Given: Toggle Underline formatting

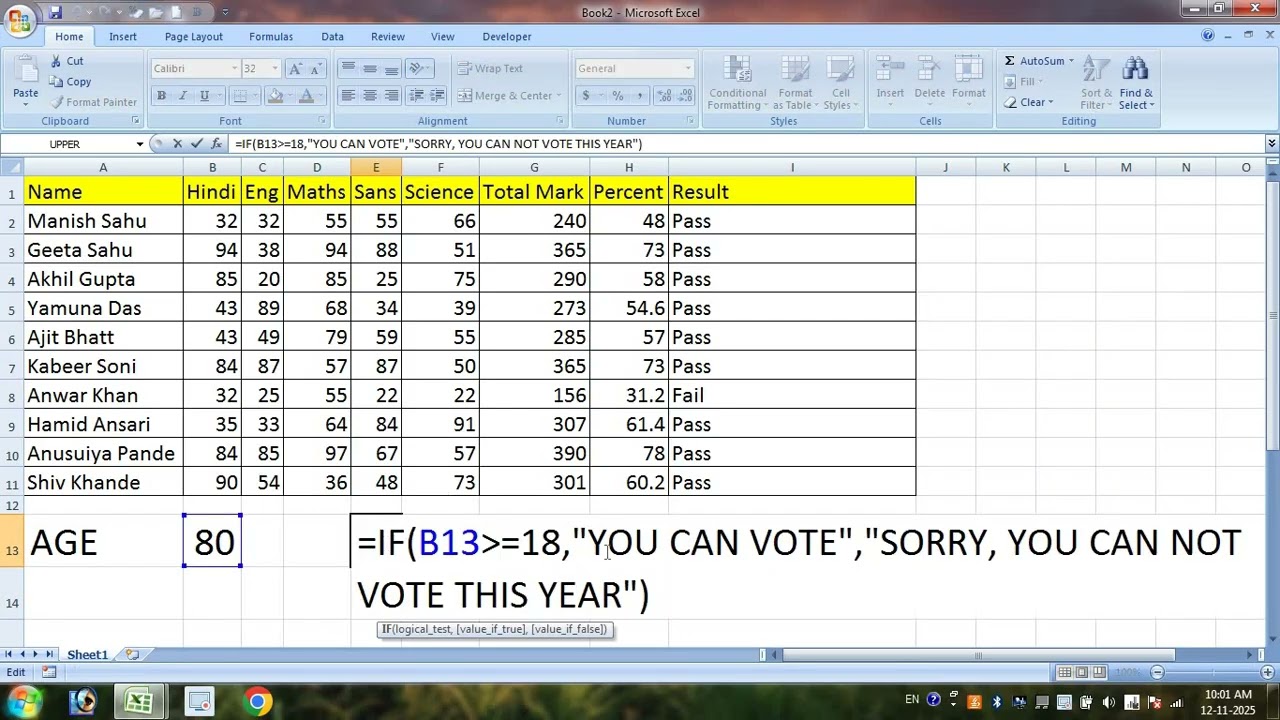Looking at the screenshot, I should (x=205, y=96).
